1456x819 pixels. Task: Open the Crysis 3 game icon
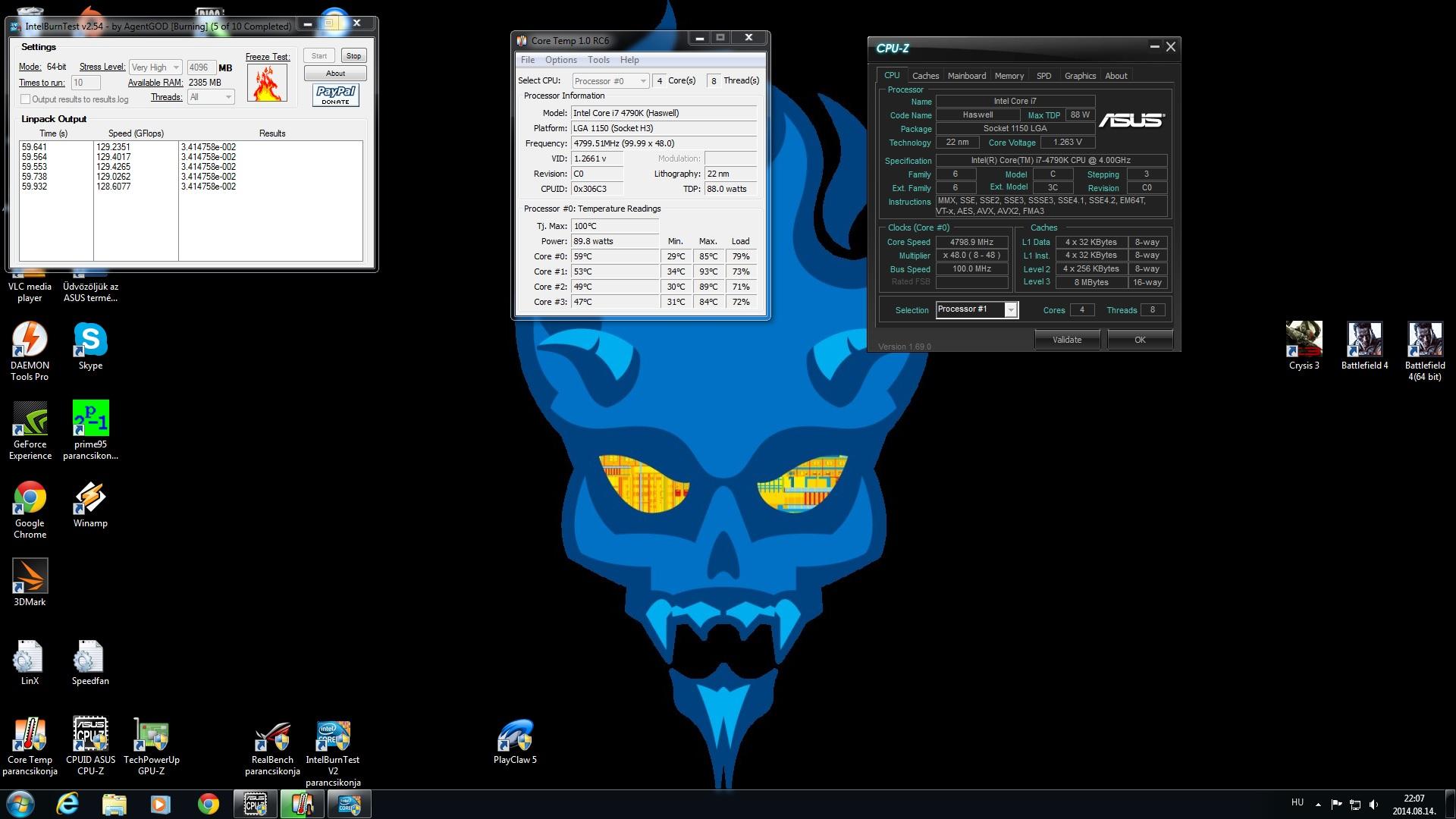tap(1304, 345)
